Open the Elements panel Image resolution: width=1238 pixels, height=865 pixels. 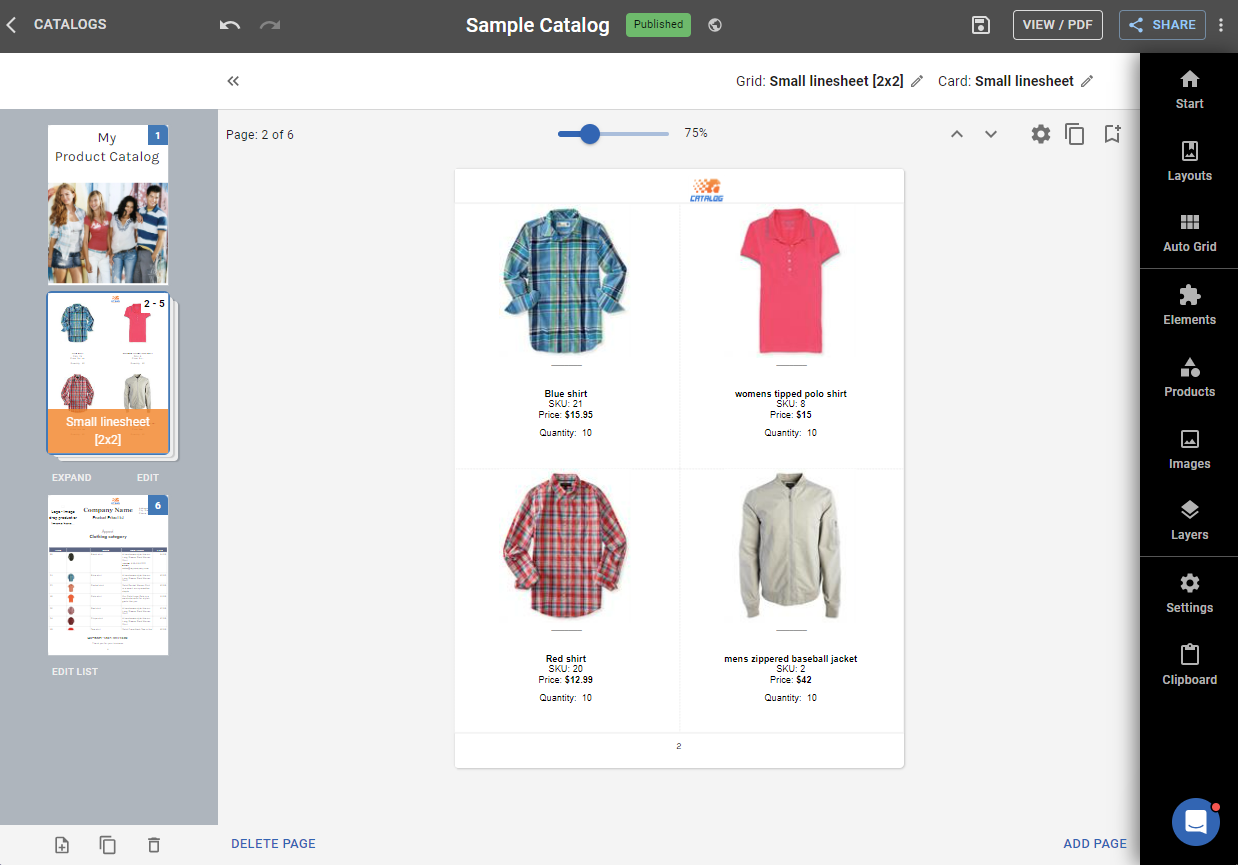[1189, 305]
